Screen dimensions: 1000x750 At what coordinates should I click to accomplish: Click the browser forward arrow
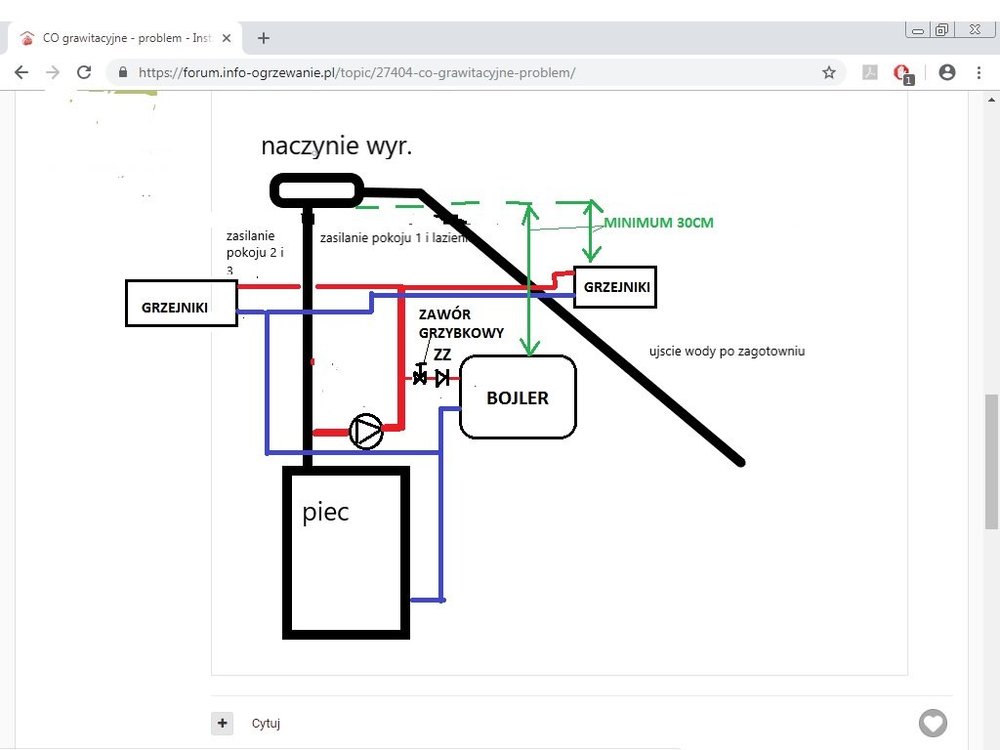click(x=53, y=72)
